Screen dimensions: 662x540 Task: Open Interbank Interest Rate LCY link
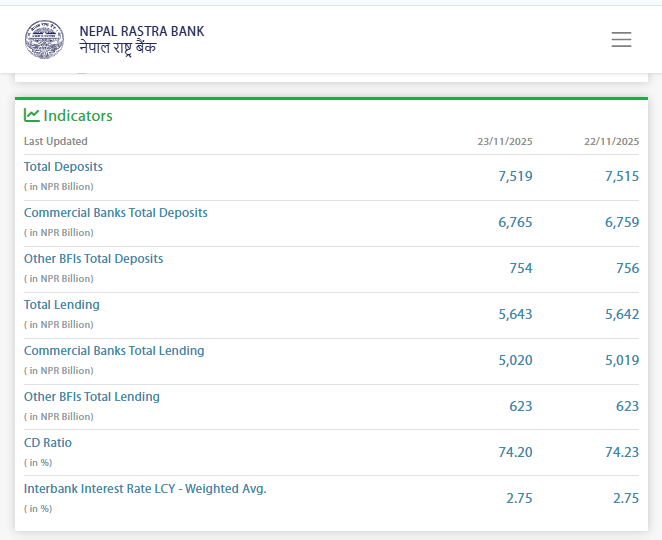(145, 489)
